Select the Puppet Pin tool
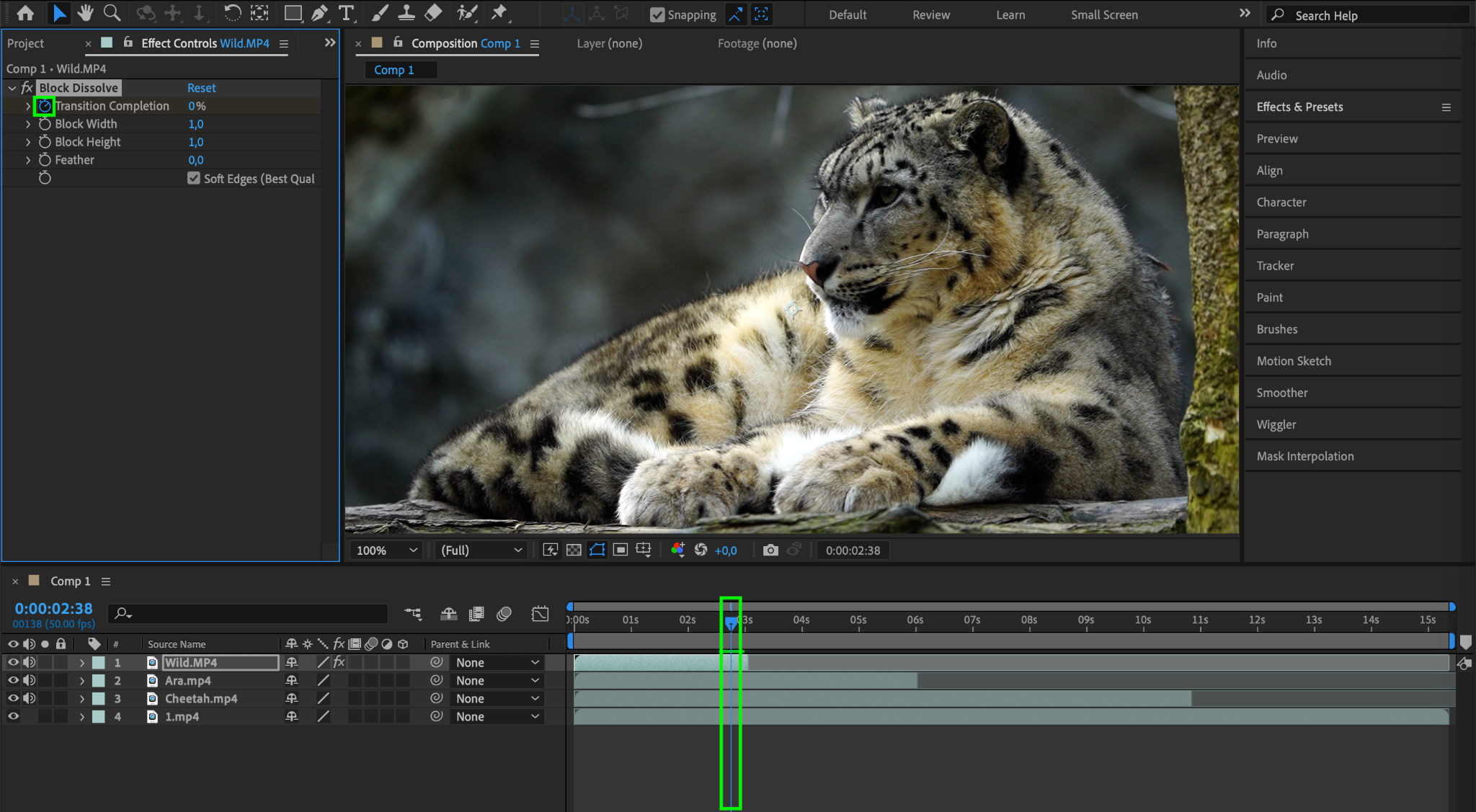 tap(499, 13)
